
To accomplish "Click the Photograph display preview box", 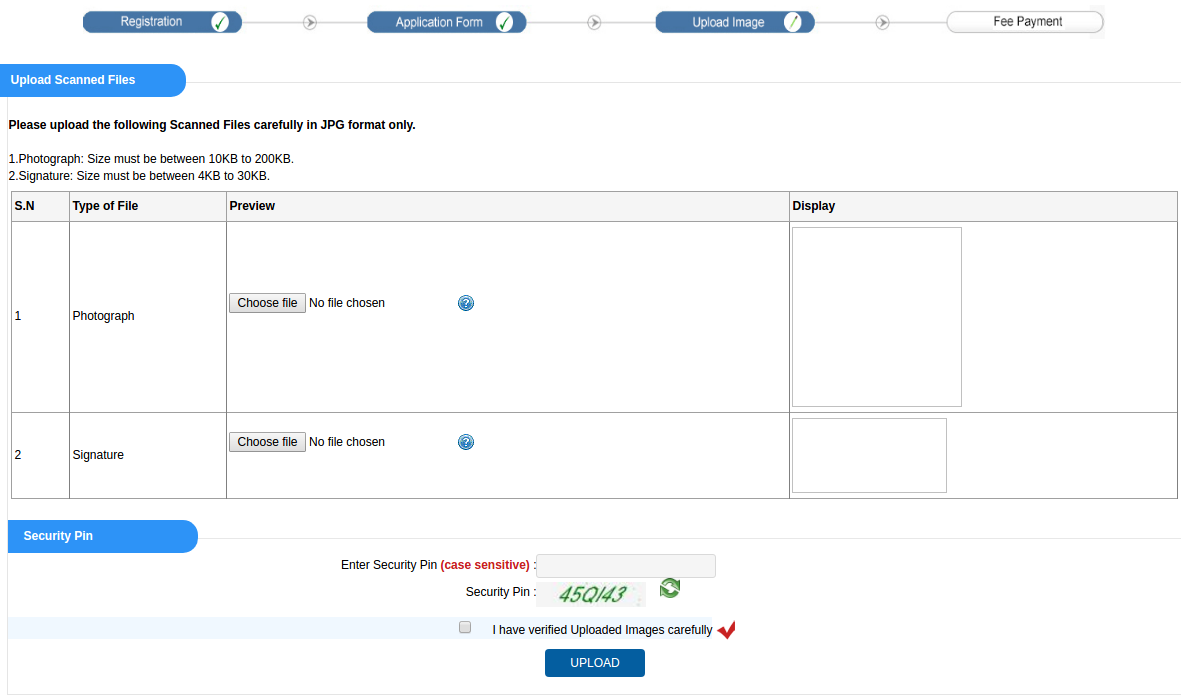I will pyautogui.click(x=876, y=316).
